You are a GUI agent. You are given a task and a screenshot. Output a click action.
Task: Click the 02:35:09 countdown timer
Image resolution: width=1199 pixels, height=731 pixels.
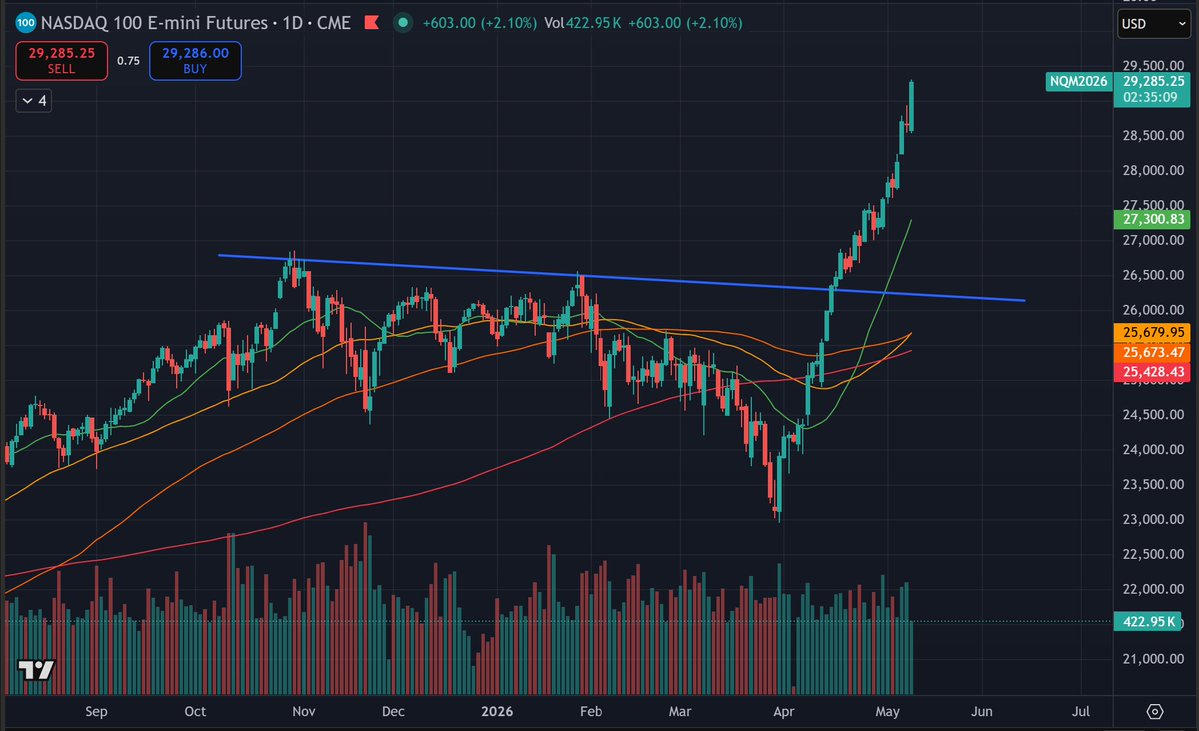(1149, 98)
